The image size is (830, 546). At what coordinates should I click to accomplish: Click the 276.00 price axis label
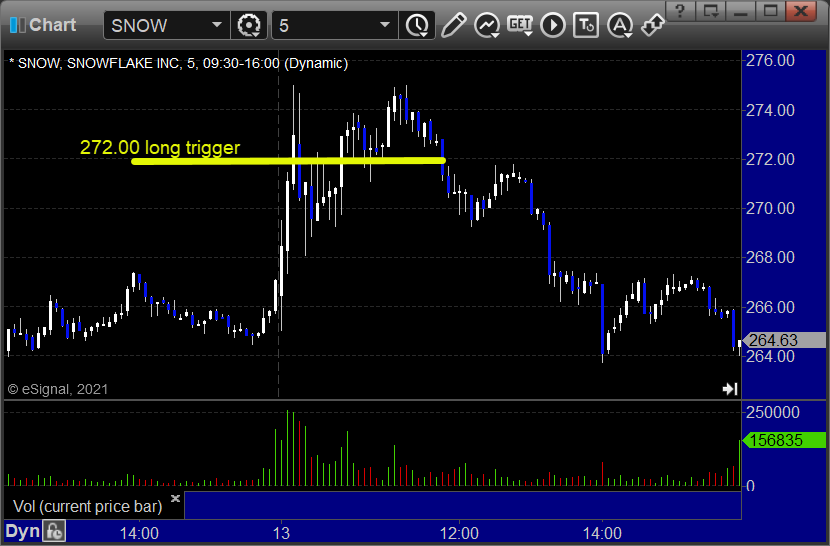(x=770, y=60)
